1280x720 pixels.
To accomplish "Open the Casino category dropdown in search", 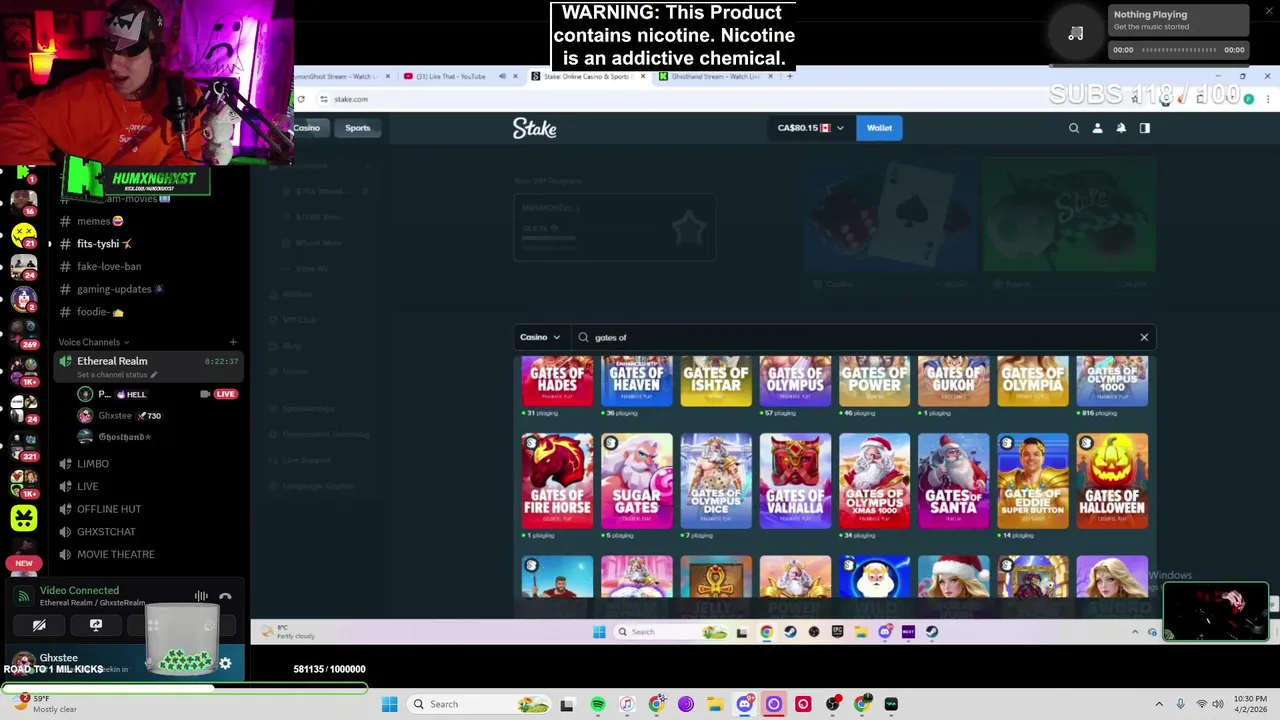I will 540,337.
